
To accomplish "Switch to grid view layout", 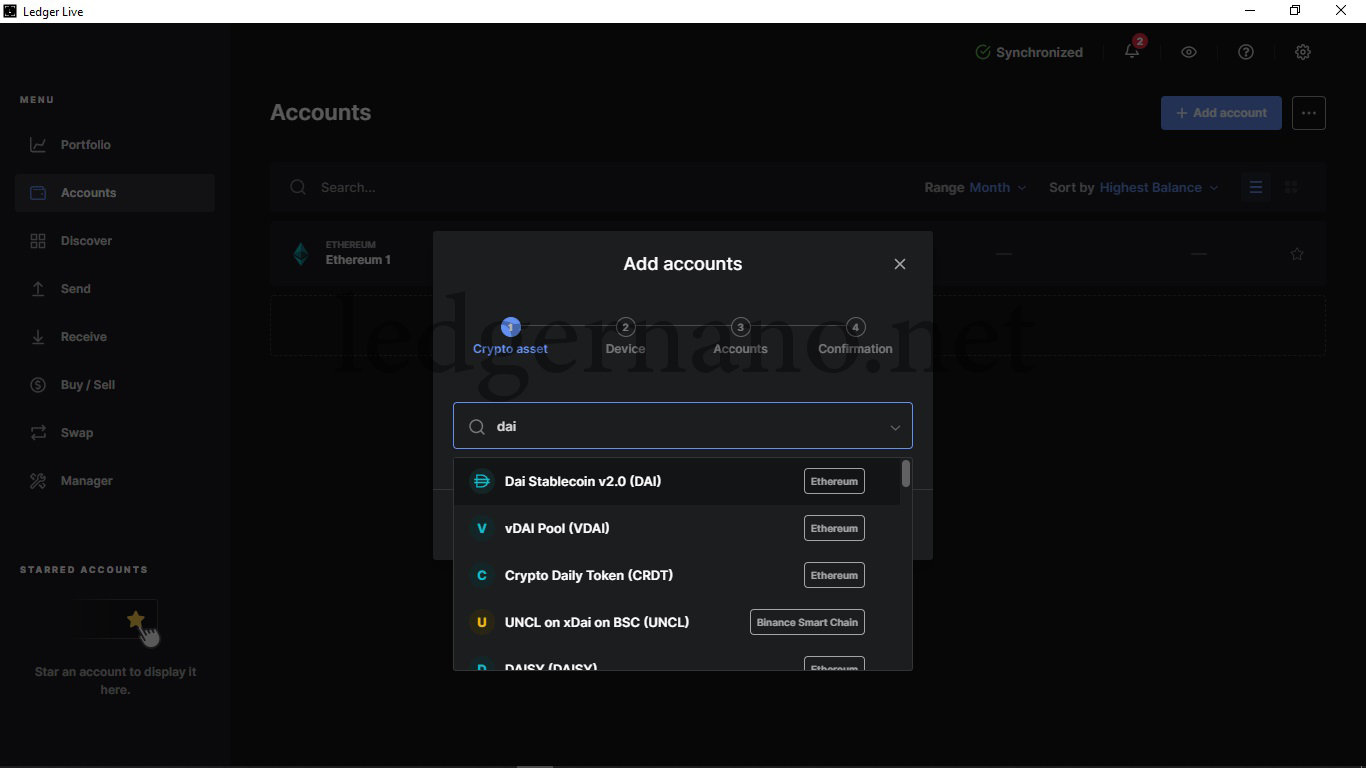I will [1291, 187].
